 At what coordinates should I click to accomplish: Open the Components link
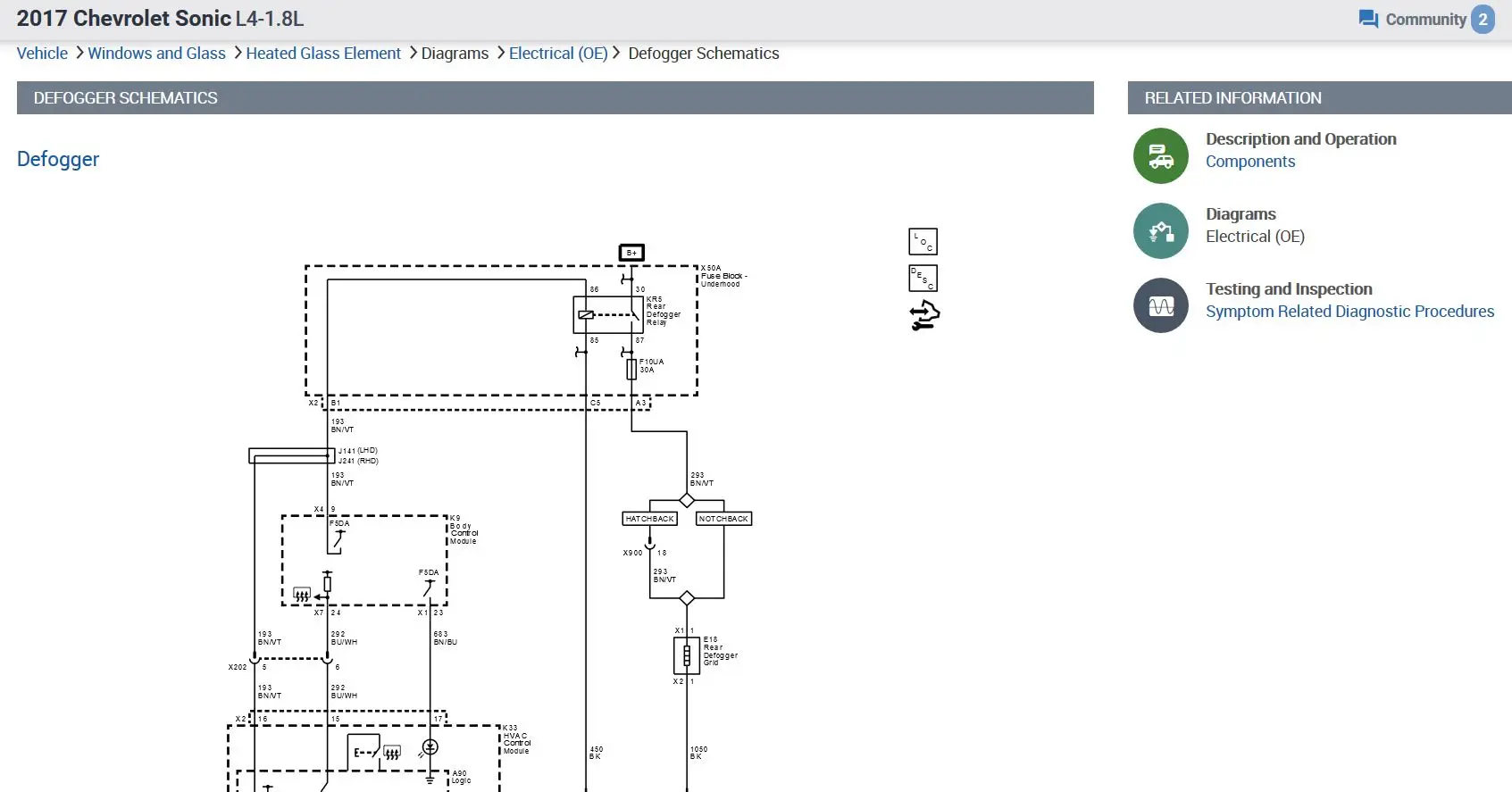1250,162
